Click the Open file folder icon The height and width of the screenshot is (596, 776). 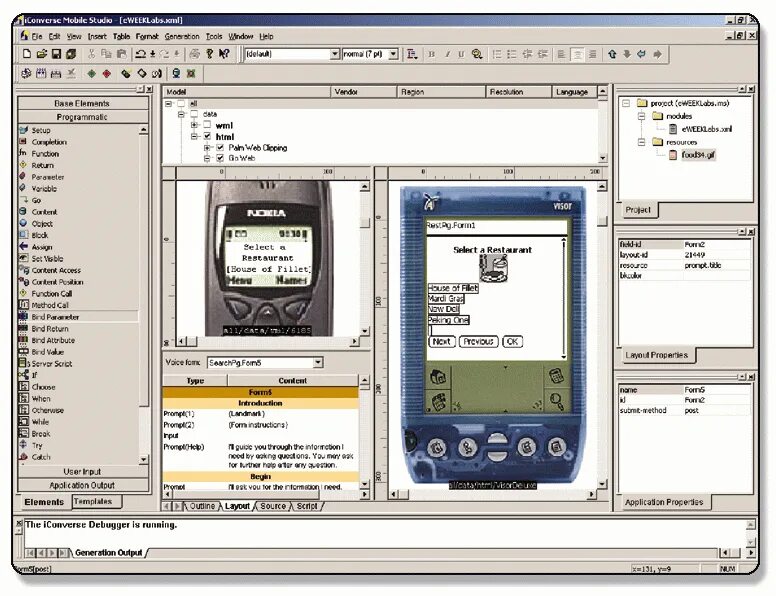[42, 53]
